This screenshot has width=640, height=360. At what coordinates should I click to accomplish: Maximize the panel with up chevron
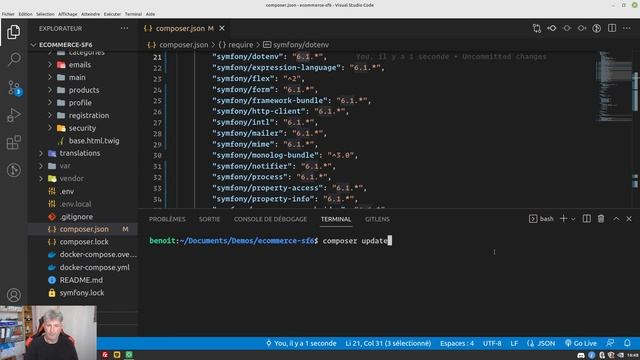point(616,219)
